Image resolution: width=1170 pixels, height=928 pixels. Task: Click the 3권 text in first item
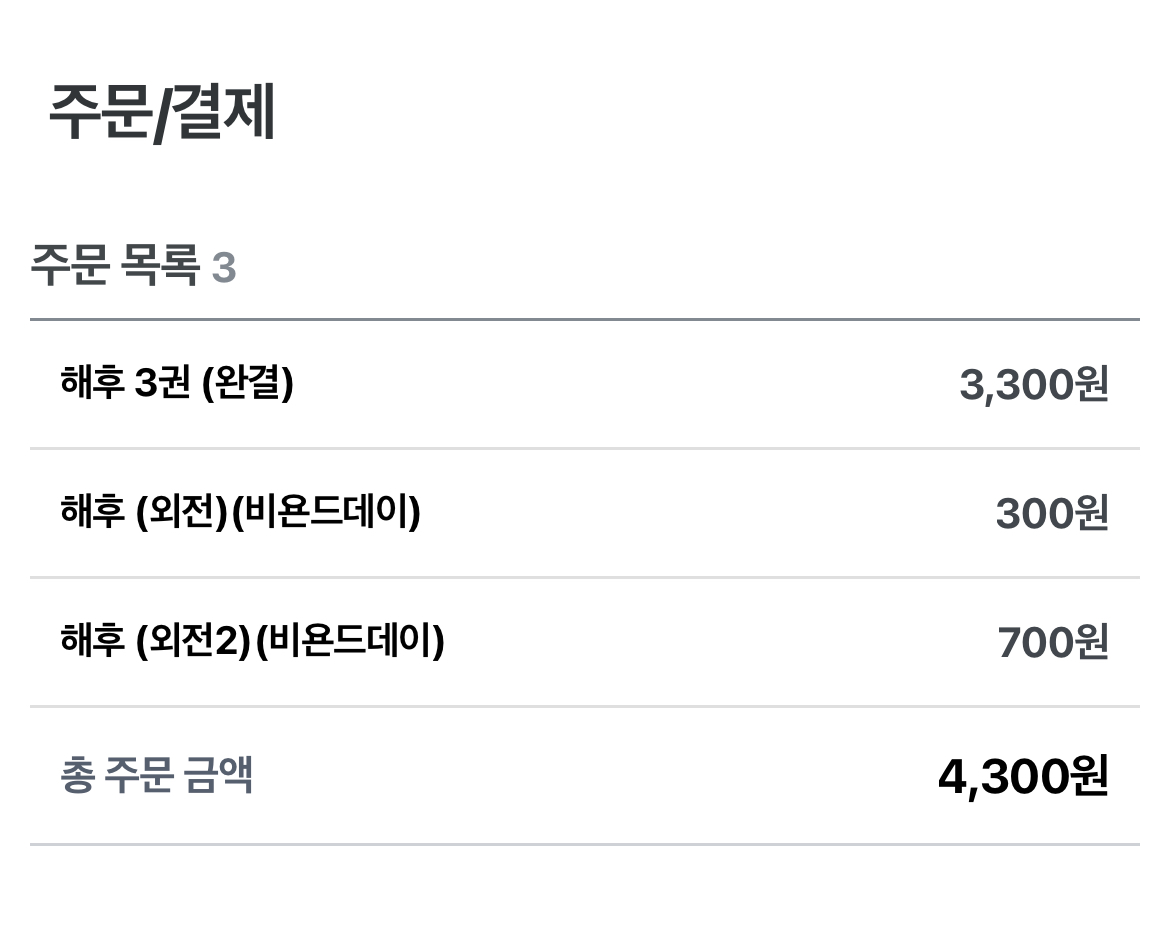[x=162, y=384]
